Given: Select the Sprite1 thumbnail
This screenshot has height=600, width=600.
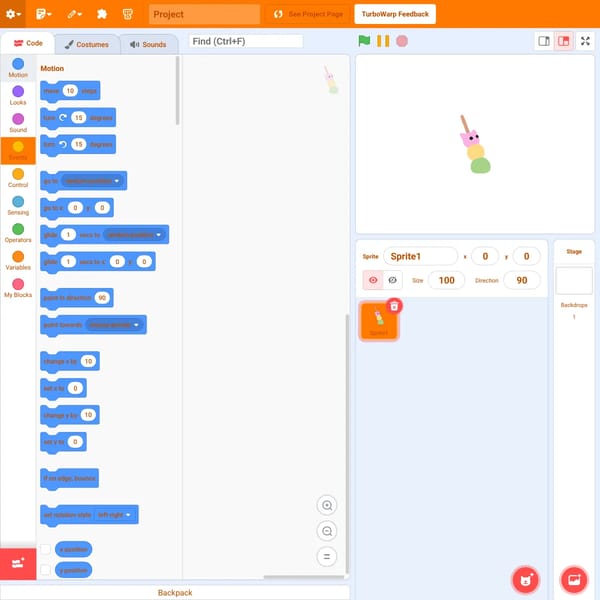Looking at the screenshot, I should pos(378,321).
